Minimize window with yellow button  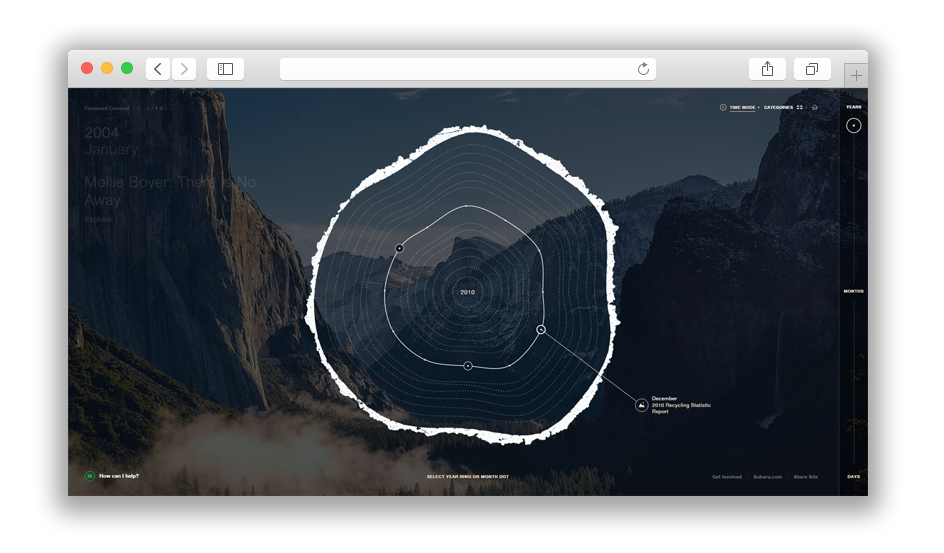tap(107, 68)
